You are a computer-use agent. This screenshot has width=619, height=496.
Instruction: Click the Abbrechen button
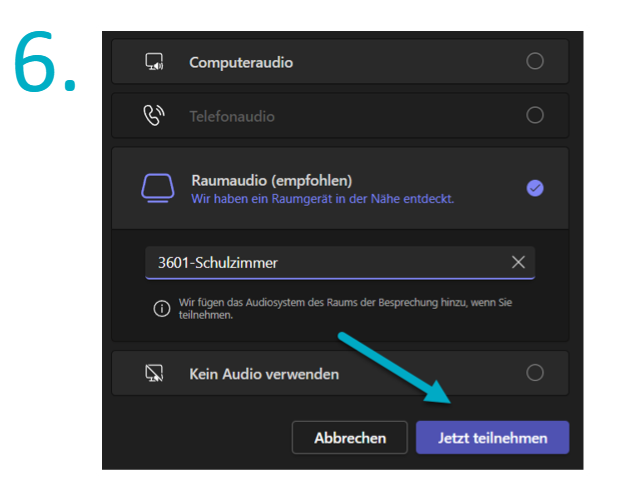coord(349,438)
